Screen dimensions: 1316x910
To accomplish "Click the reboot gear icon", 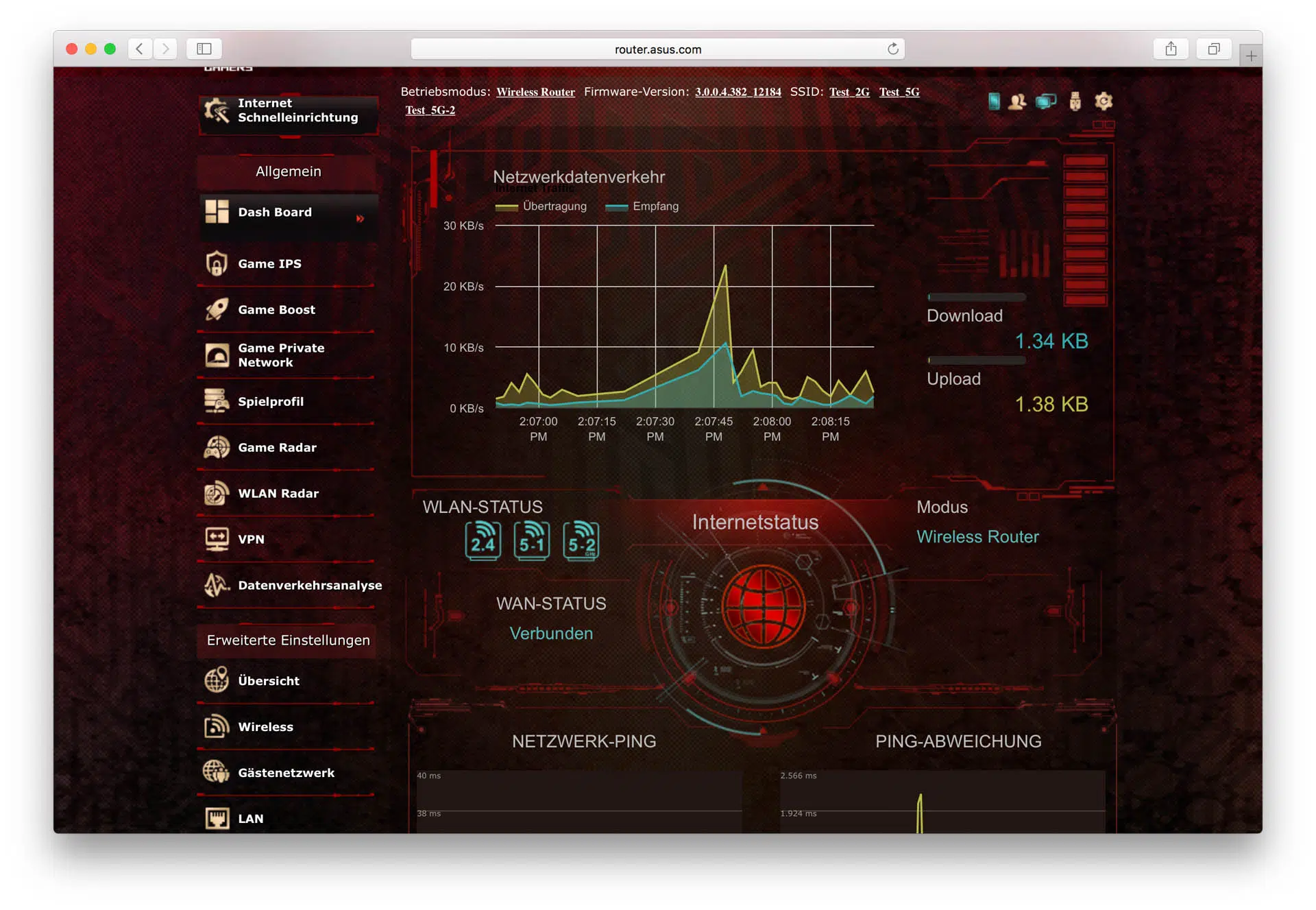I will coord(1104,101).
